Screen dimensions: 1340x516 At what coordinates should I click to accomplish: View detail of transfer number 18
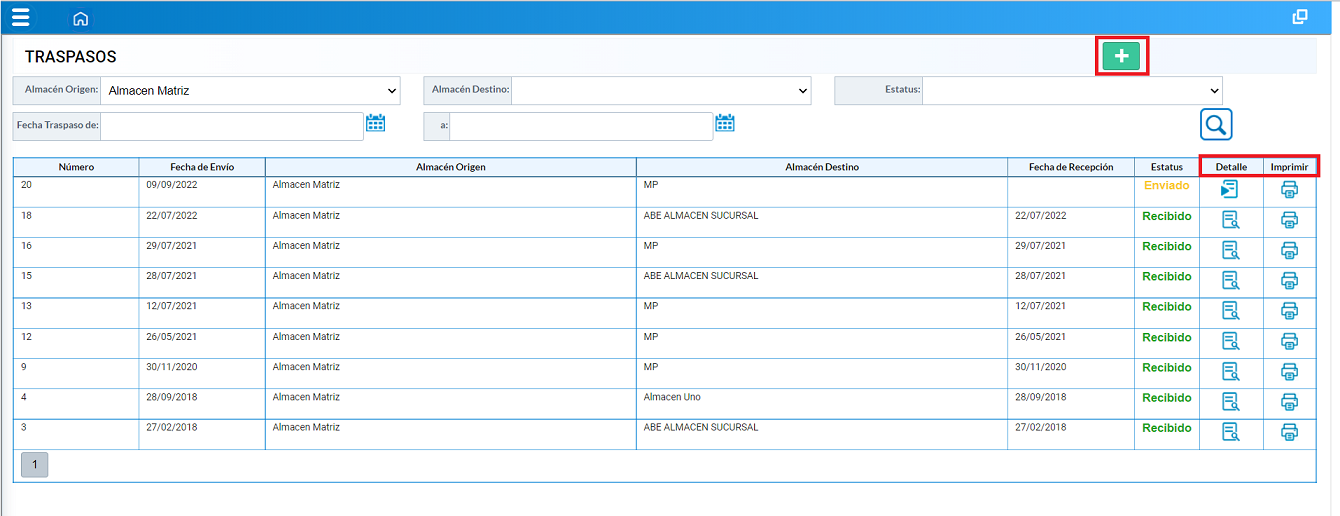click(1230, 220)
